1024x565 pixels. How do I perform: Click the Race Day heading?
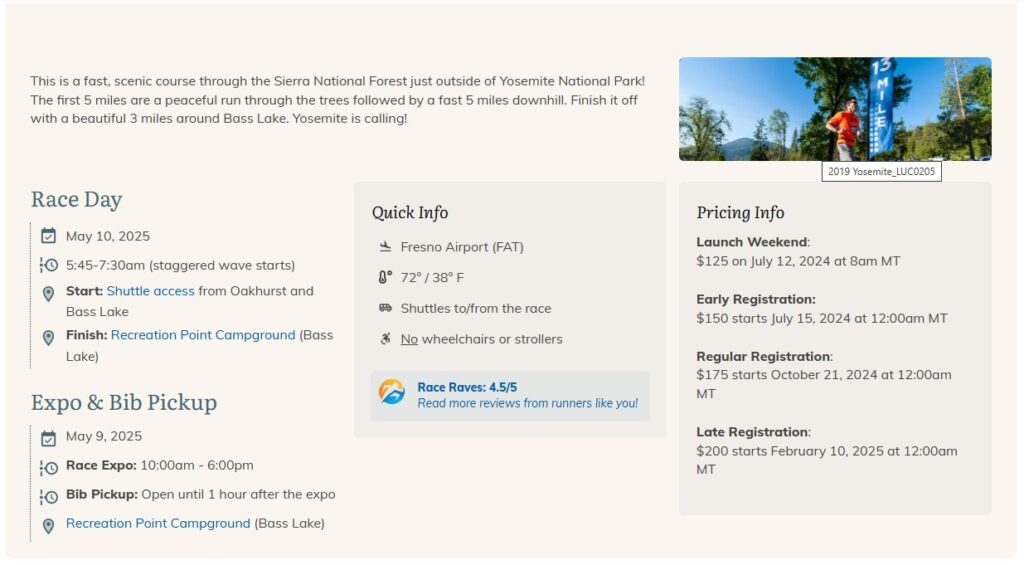pos(76,199)
